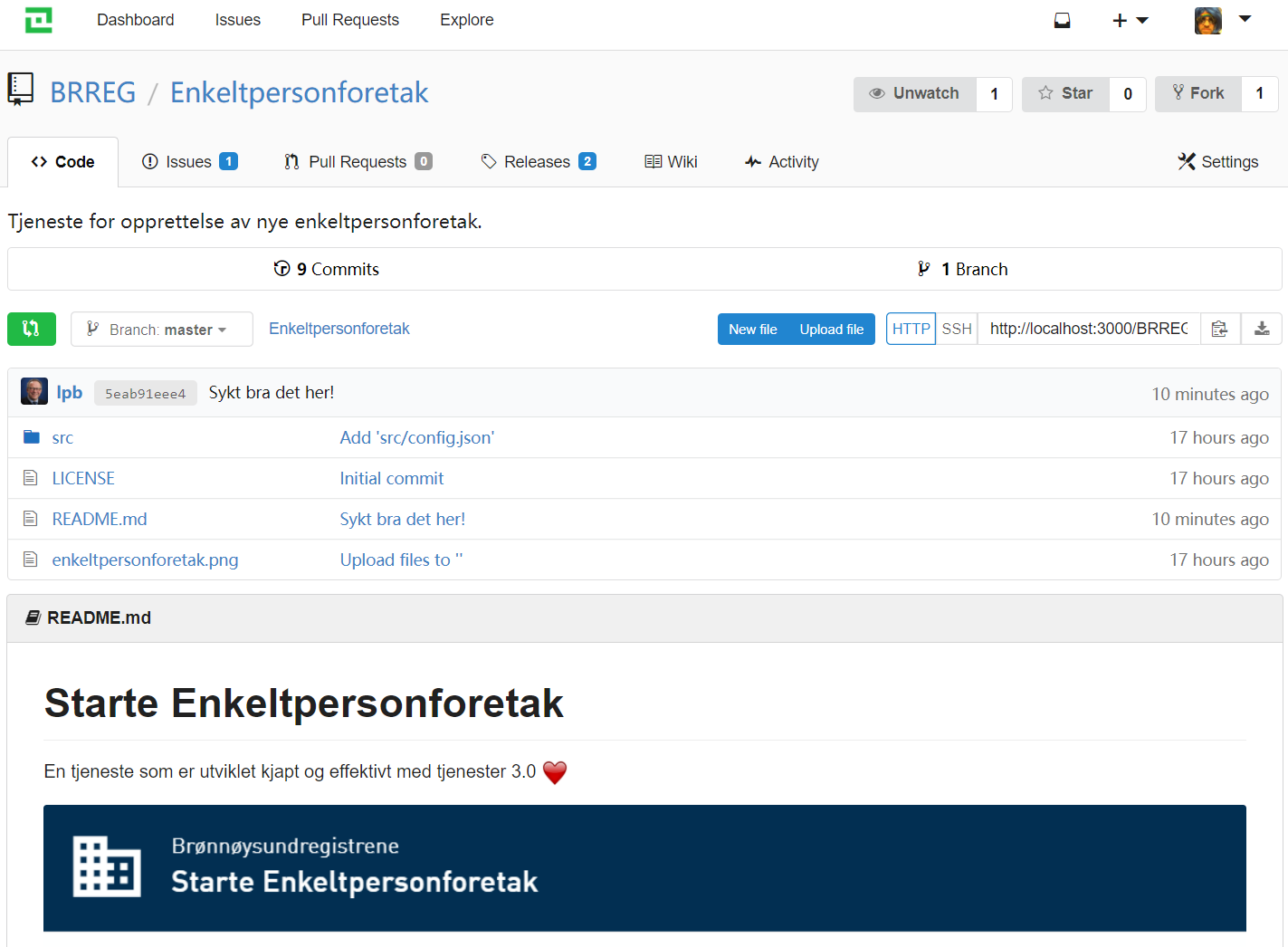1288x947 pixels.
Task: Open lpb user profile link
Action: pyautogui.click(x=70, y=392)
